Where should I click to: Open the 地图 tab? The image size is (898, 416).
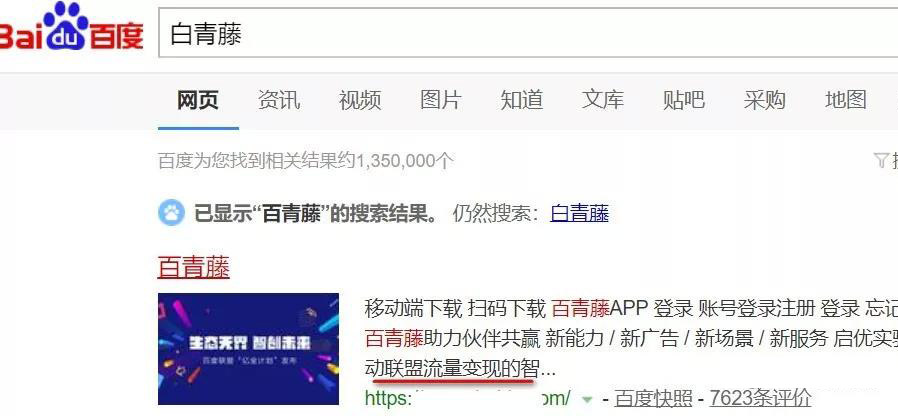tap(846, 100)
